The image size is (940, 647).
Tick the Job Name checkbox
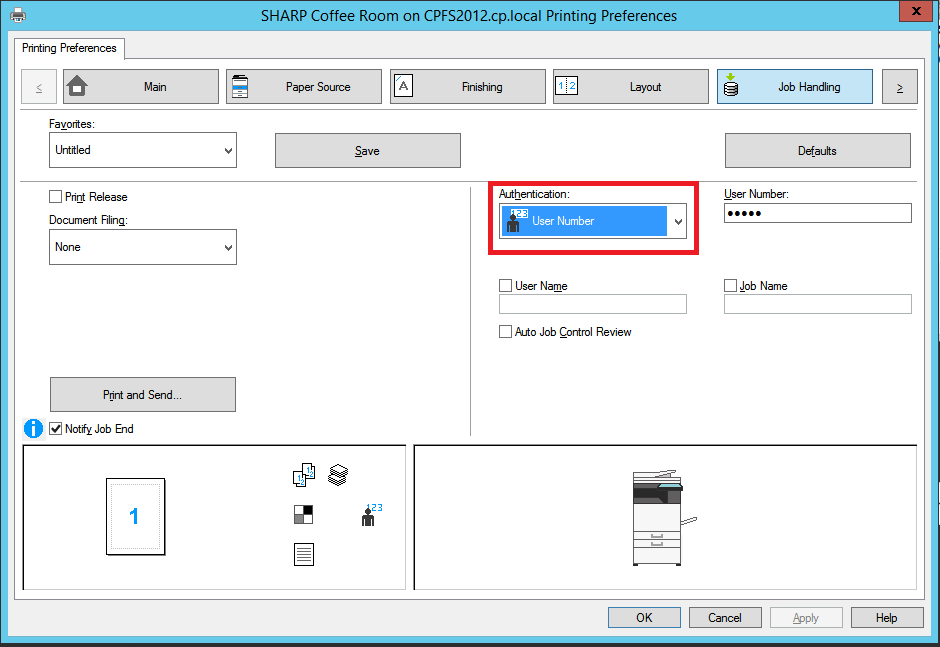coord(730,285)
